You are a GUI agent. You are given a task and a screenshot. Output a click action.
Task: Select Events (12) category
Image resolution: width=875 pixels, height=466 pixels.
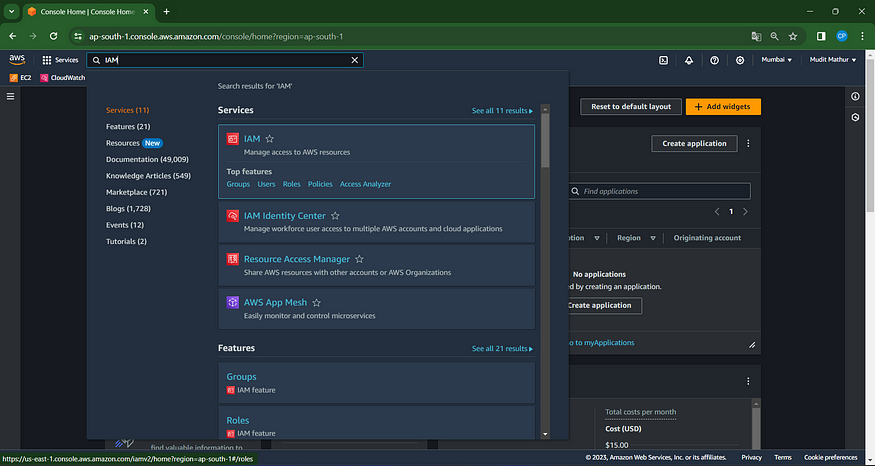click(125, 225)
